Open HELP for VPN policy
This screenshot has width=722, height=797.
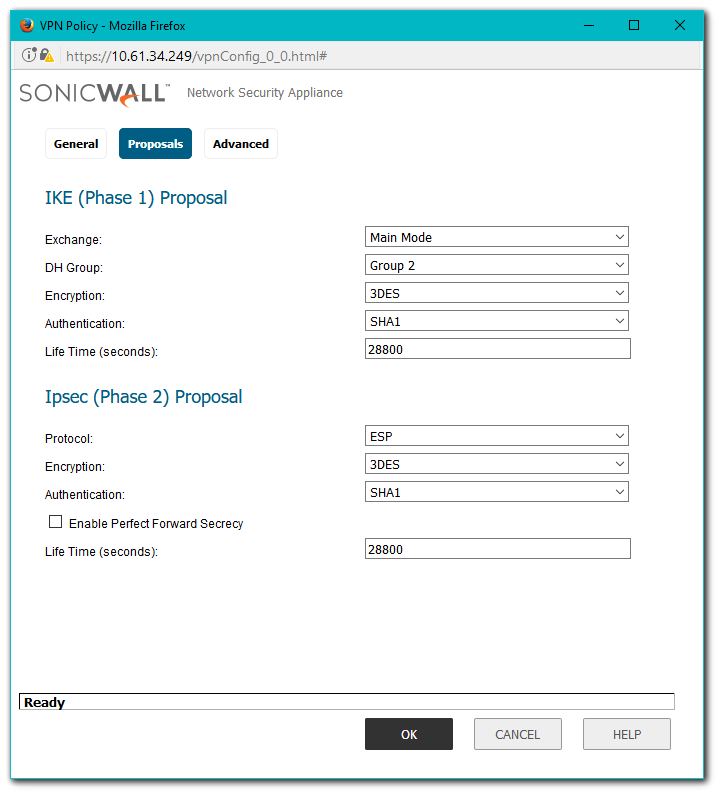click(626, 734)
